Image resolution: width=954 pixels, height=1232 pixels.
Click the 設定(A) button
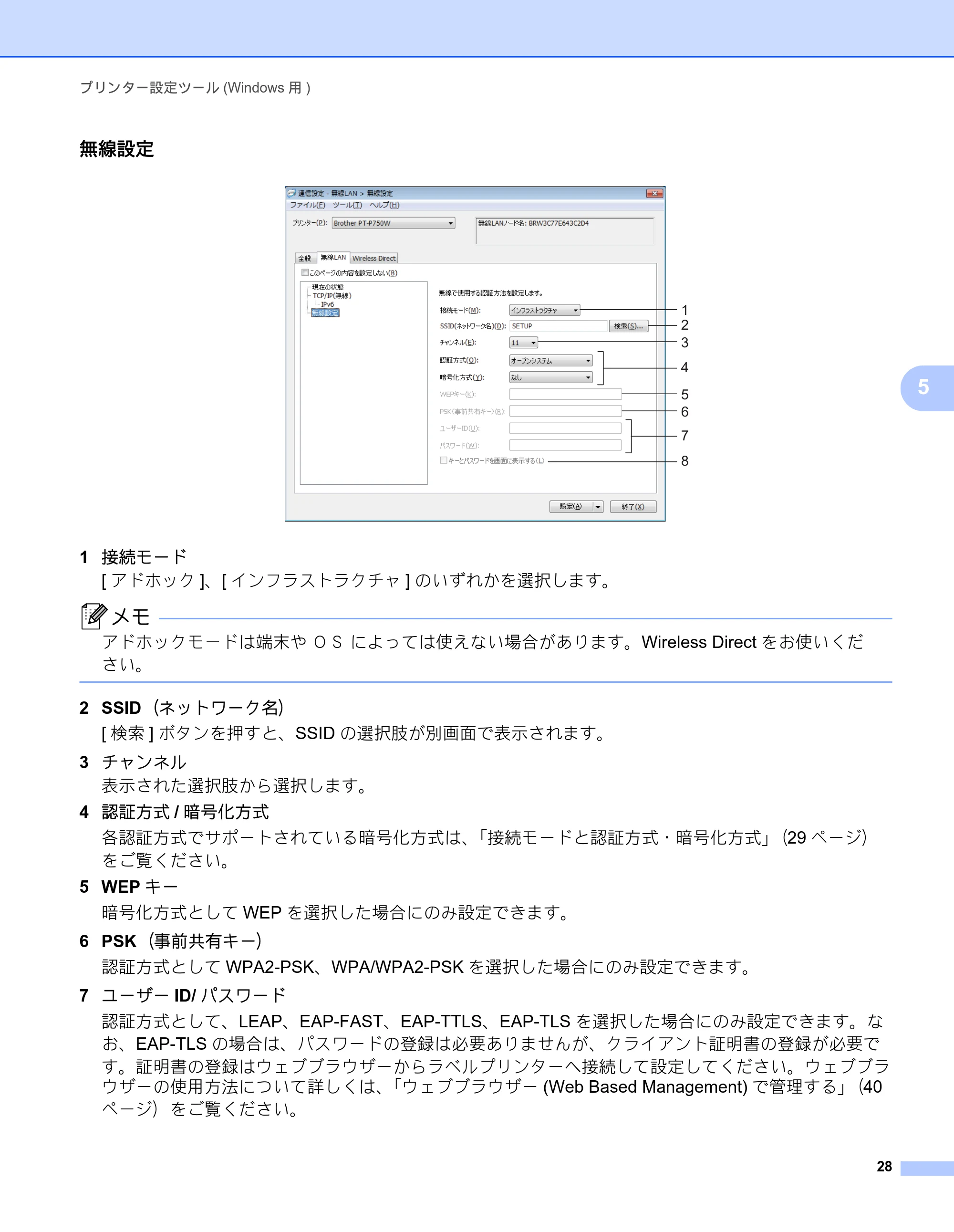click(571, 507)
